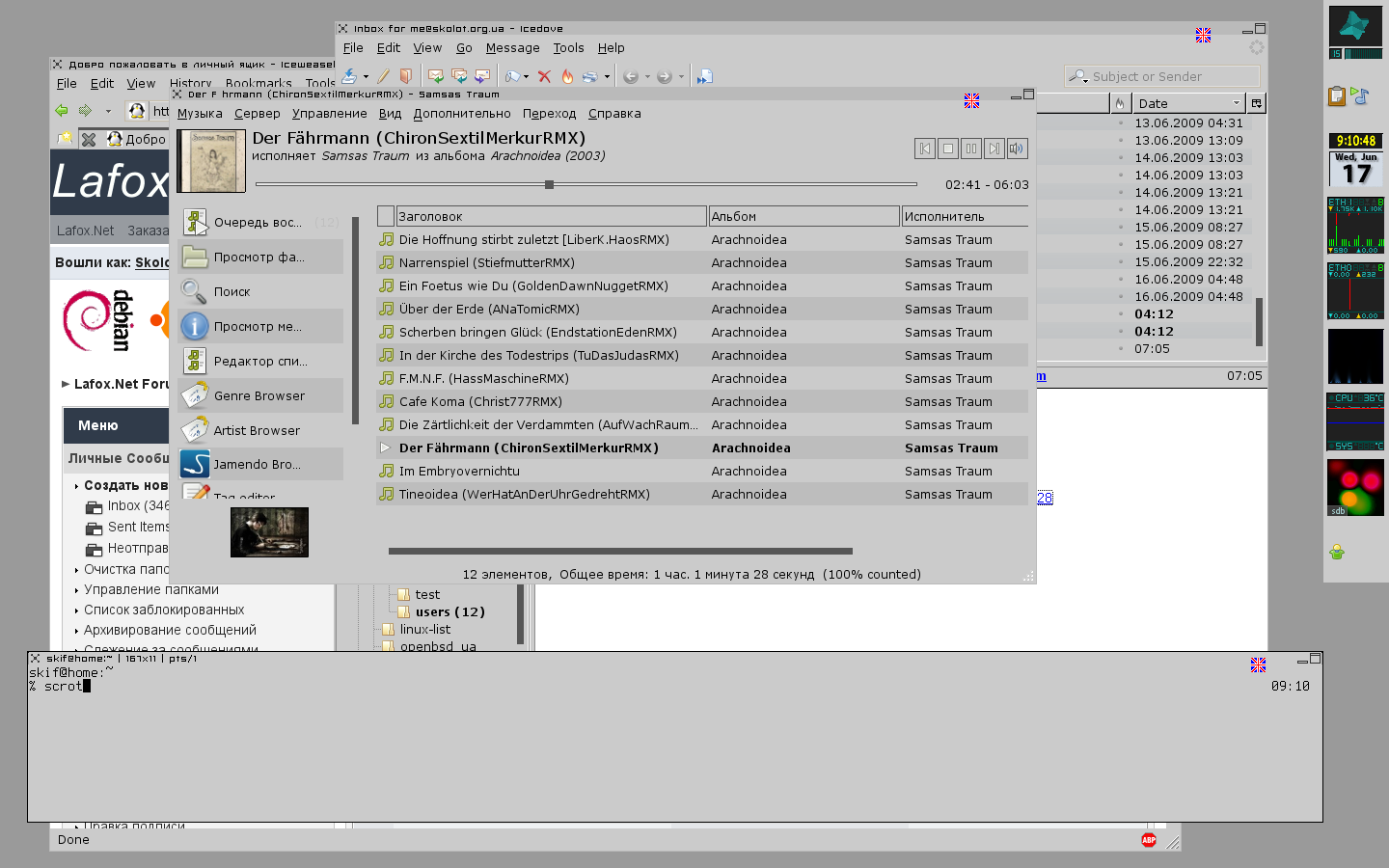The width and height of the screenshot is (1389, 868).
Task: Select the track Narrenspiel (StiefmutterRMX)
Action: coord(702,262)
